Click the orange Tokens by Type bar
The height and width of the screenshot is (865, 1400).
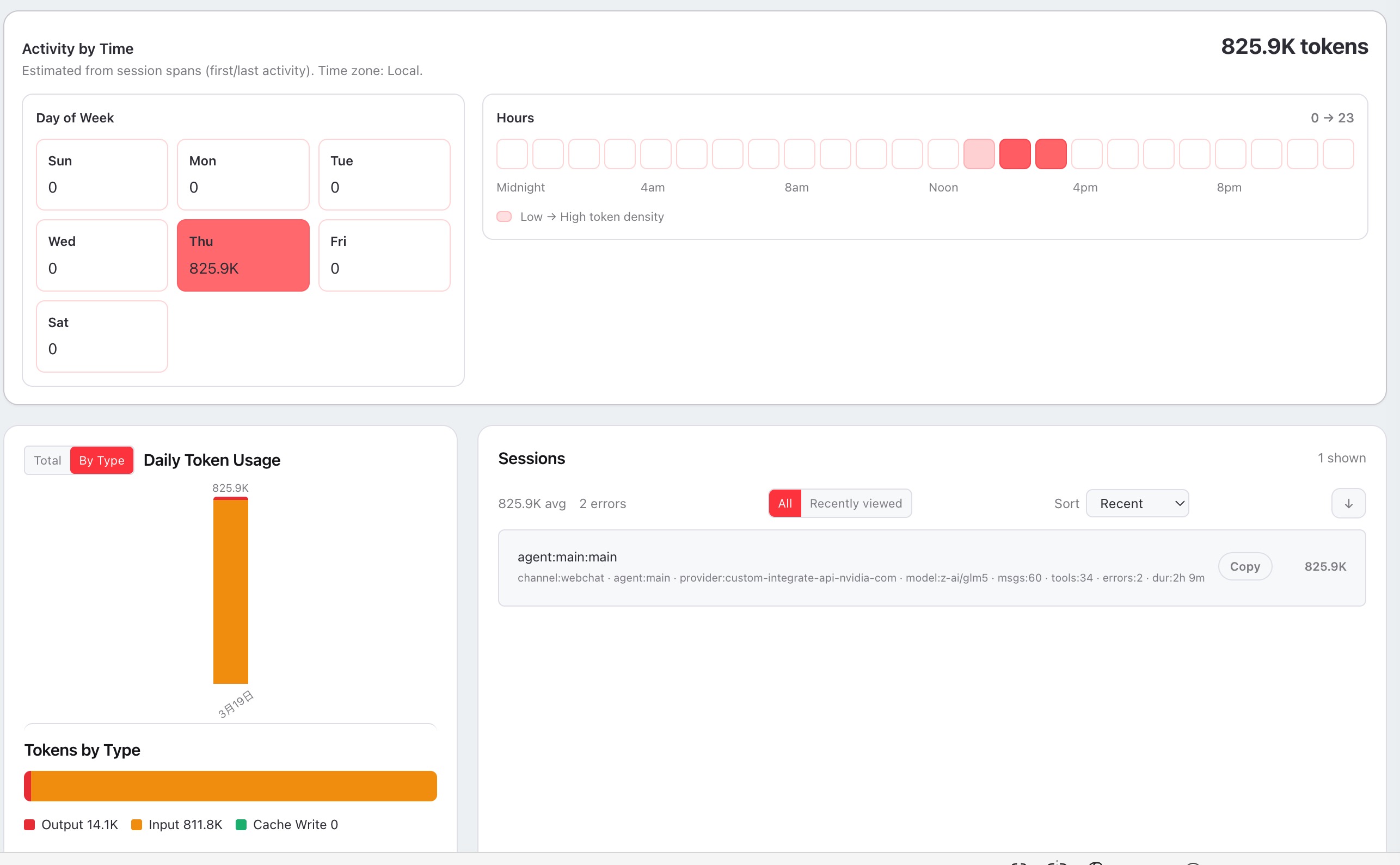tap(235, 786)
